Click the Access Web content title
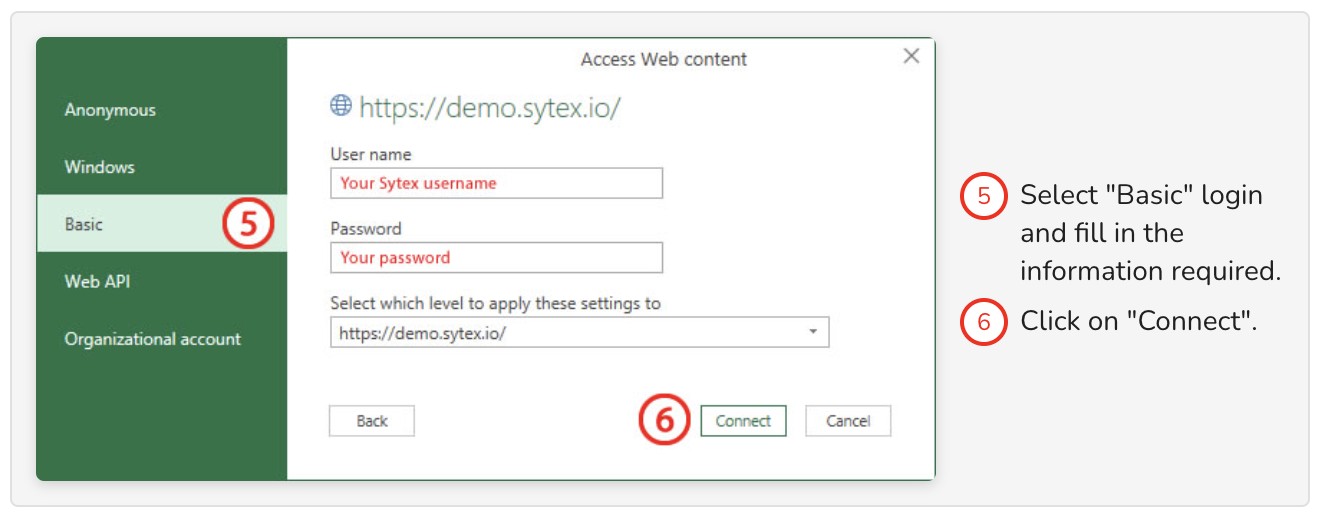This screenshot has height=520, width=1326. coord(664,60)
